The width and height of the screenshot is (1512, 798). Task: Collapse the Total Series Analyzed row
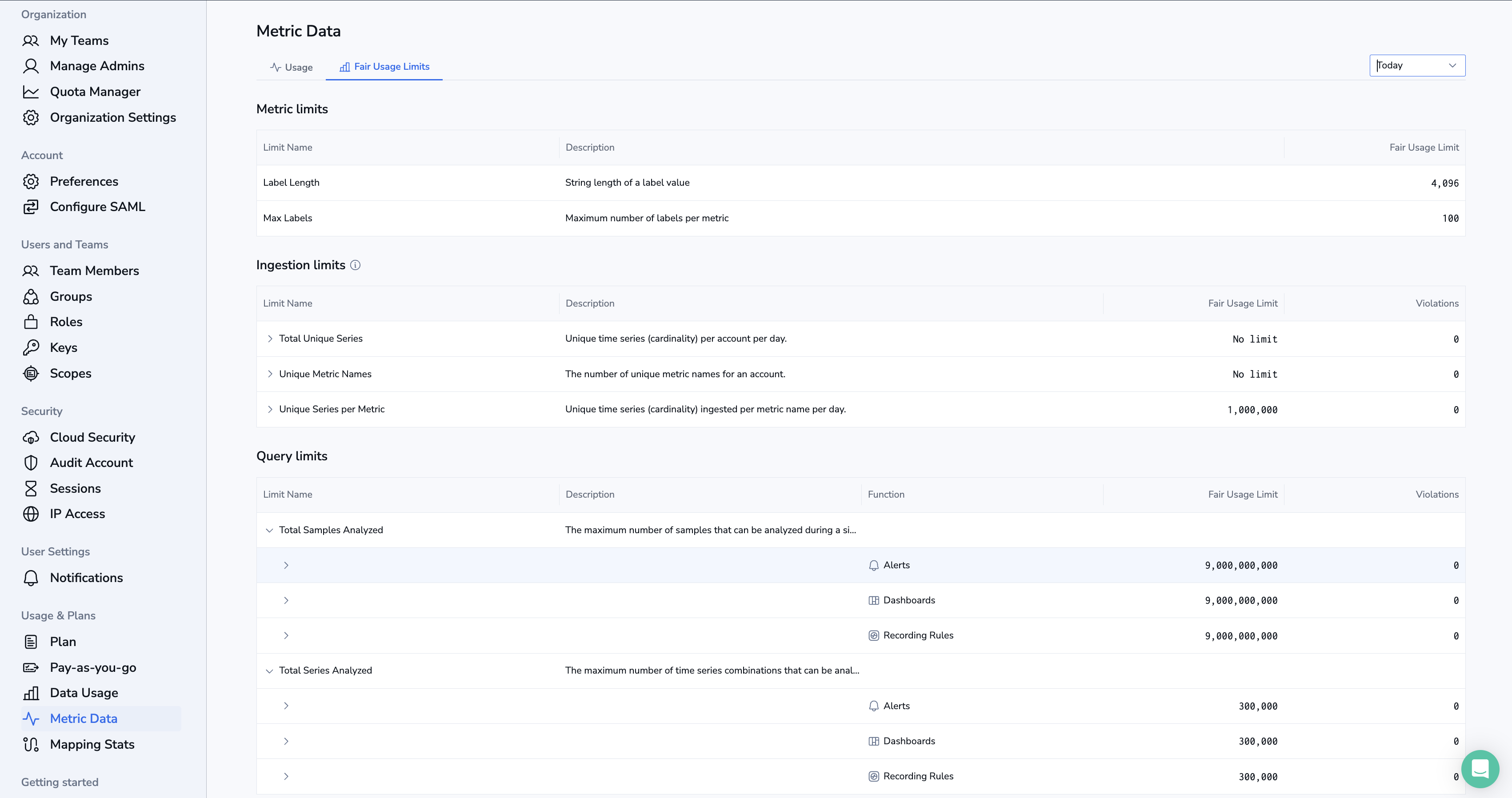tap(269, 671)
